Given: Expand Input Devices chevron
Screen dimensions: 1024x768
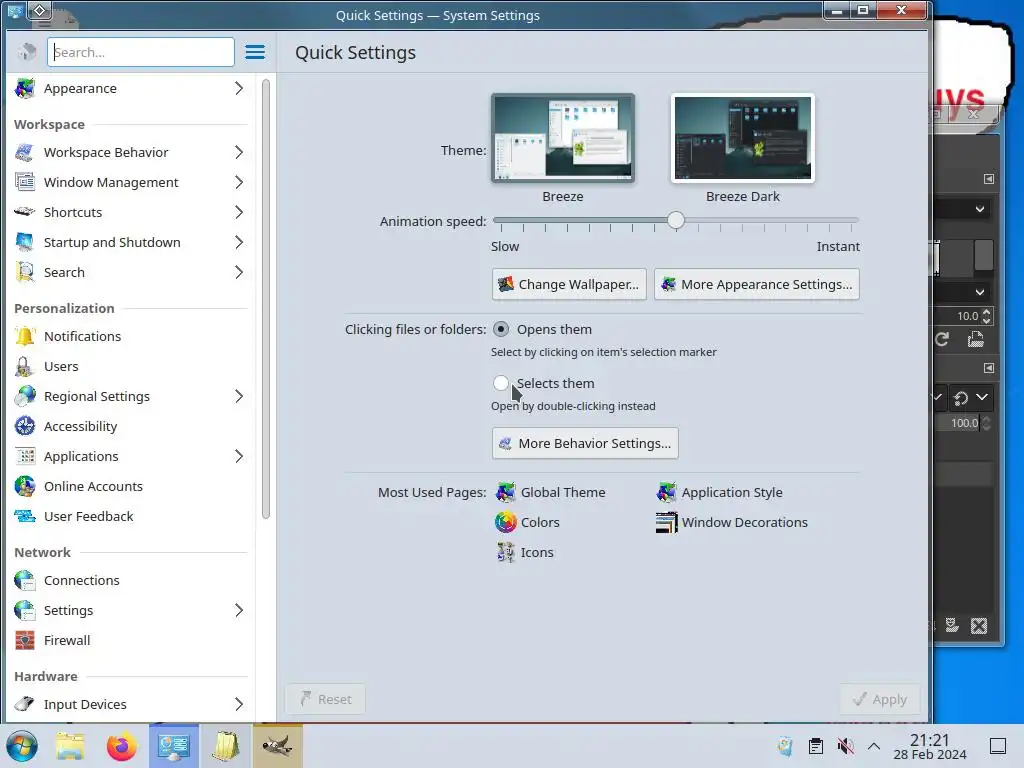Looking at the screenshot, I should (239, 705).
